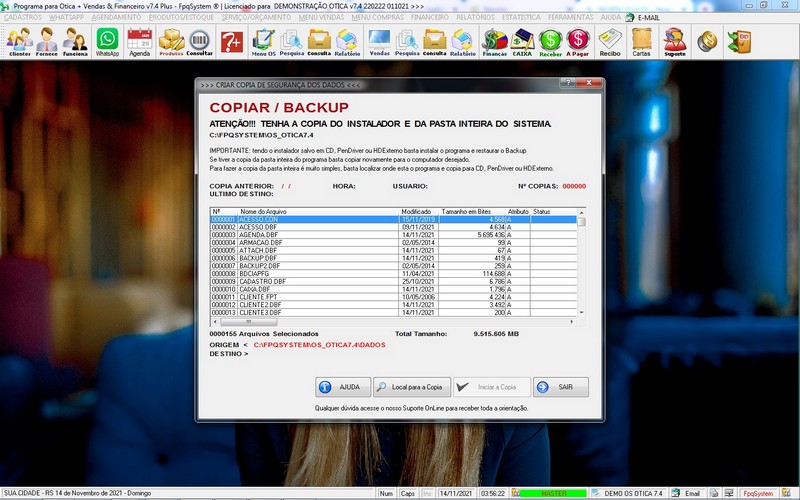Image resolution: width=800 pixels, height=500 pixels.
Task: Click the Consultar barcode icon
Action: tap(199, 42)
